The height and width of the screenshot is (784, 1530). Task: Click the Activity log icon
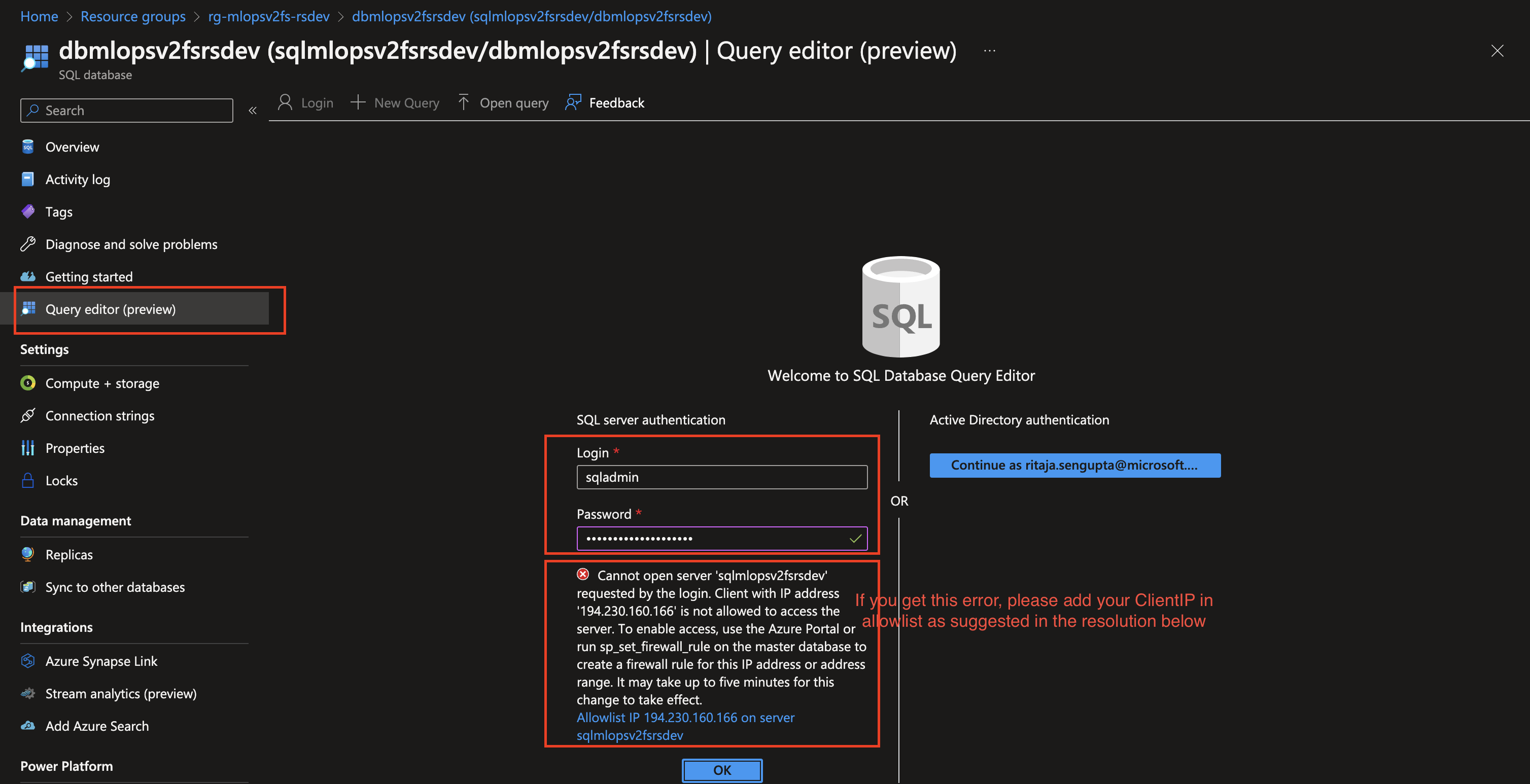(x=28, y=179)
